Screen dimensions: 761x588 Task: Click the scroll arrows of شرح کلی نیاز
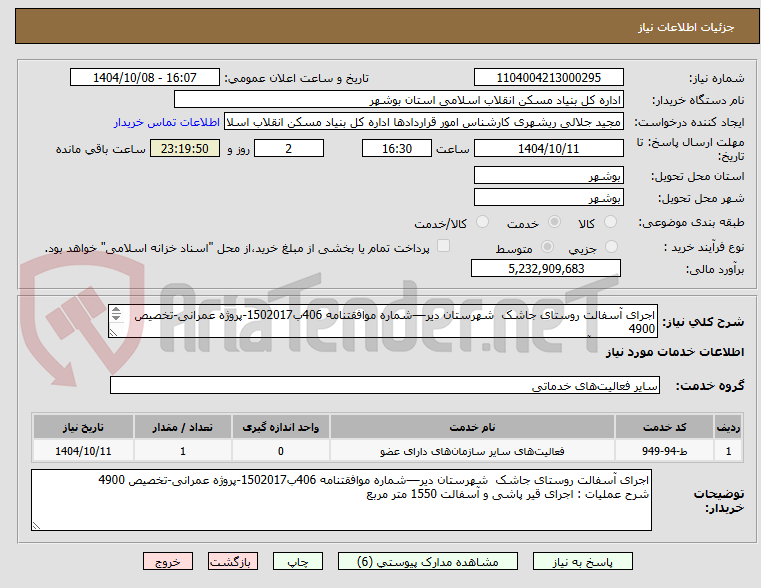point(116,314)
